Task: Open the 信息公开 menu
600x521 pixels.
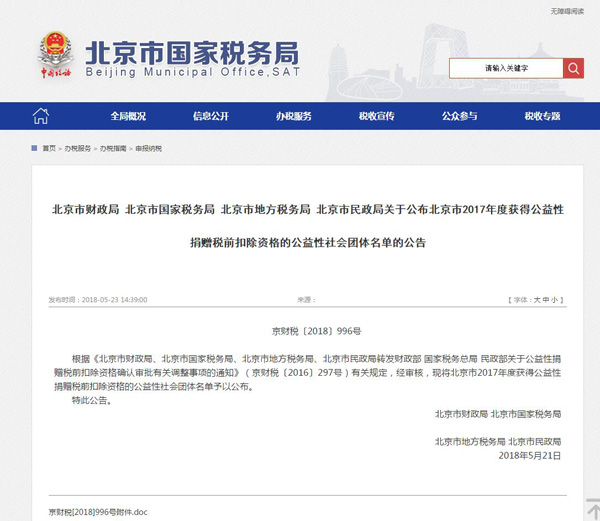Action: (x=211, y=116)
